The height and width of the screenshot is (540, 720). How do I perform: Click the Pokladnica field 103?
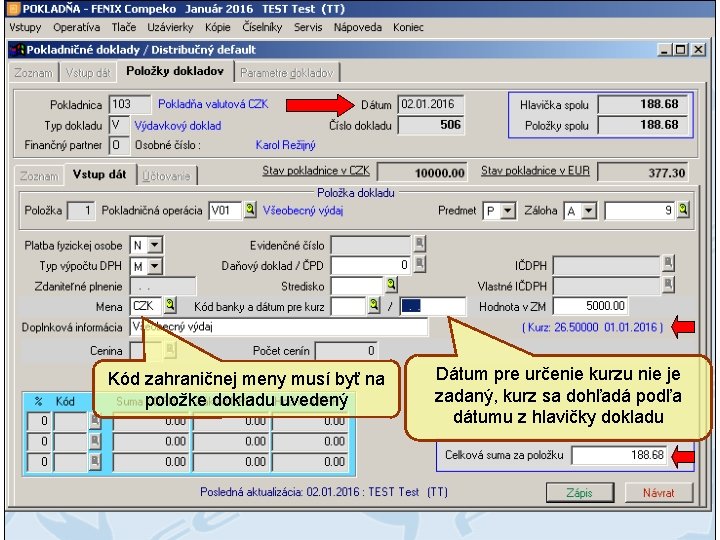pos(129,104)
